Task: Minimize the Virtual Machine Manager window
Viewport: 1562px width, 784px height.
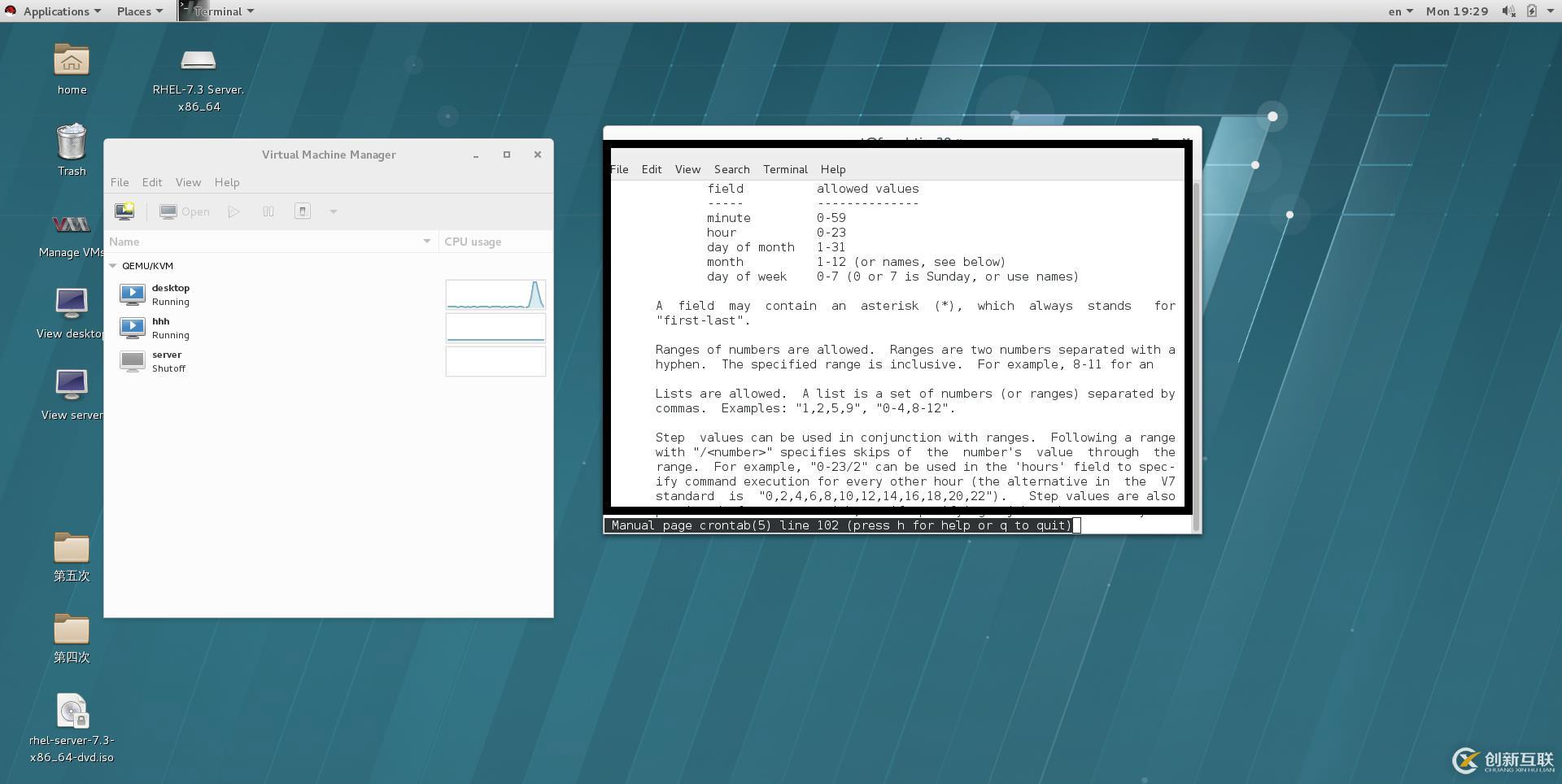Action: (x=476, y=155)
